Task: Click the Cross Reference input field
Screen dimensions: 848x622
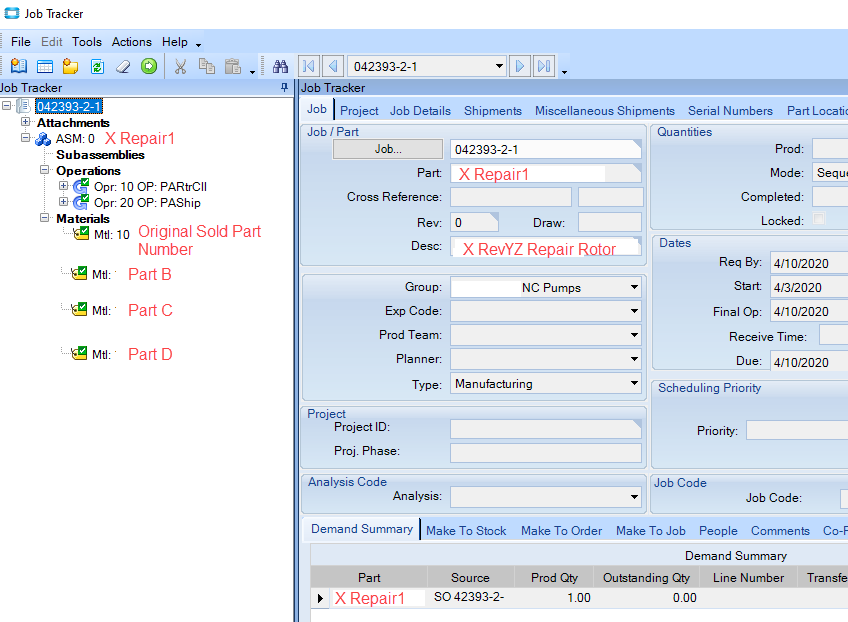Action: [x=511, y=197]
